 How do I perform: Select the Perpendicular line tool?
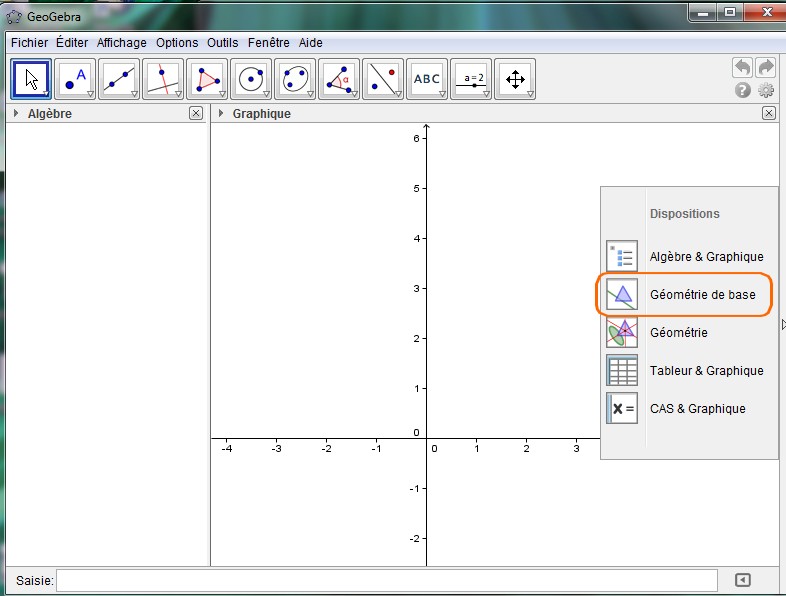tap(163, 79)
